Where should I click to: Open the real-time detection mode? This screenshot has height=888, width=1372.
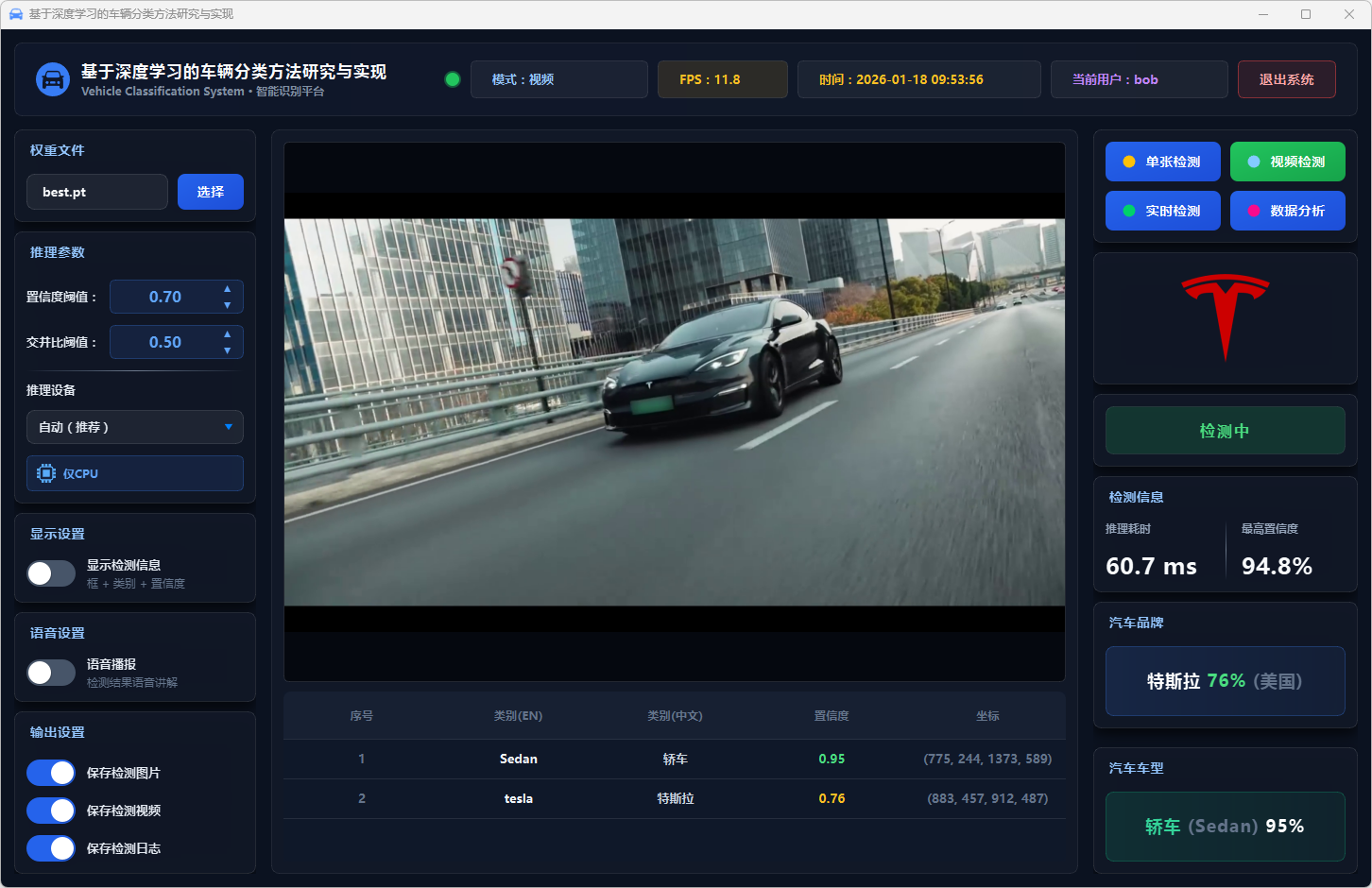click(1162, 211)
